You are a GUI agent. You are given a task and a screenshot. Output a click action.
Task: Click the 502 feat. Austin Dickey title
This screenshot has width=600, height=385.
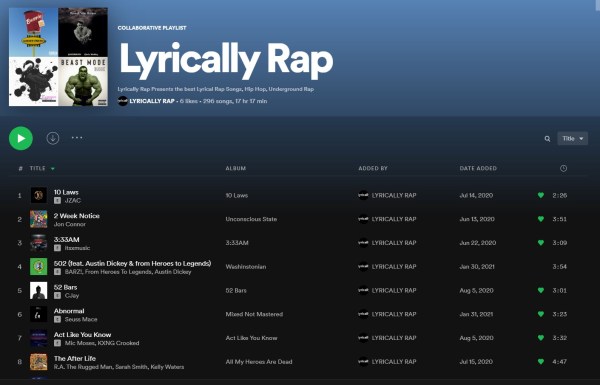pos(132,263)
